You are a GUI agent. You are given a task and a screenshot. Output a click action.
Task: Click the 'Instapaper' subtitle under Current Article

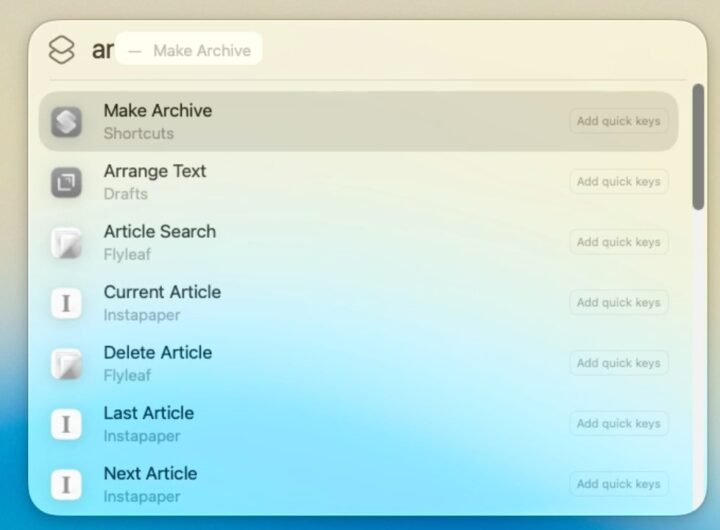pyautogui.click(x=142, y=315)
